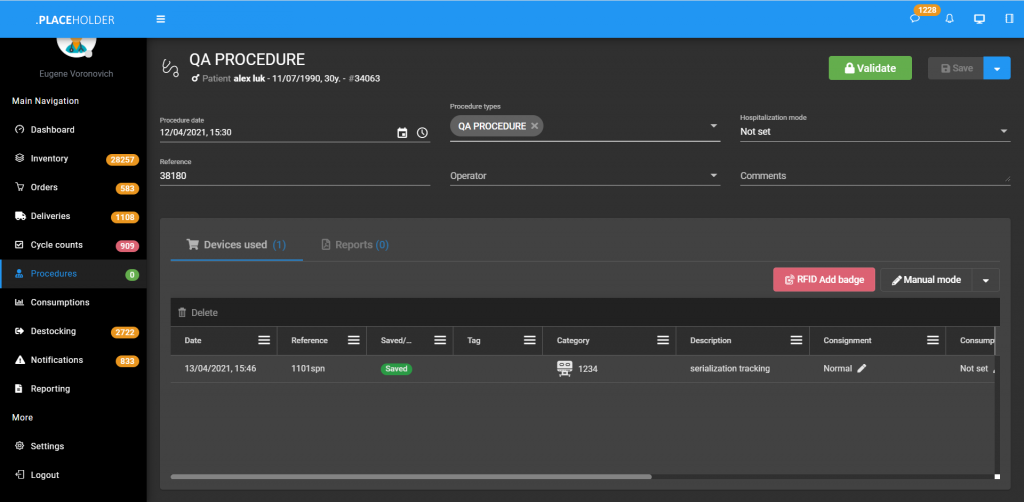Click the green Validate button
The height and width of the screenshot is (502, 1024).
(870, 68)
